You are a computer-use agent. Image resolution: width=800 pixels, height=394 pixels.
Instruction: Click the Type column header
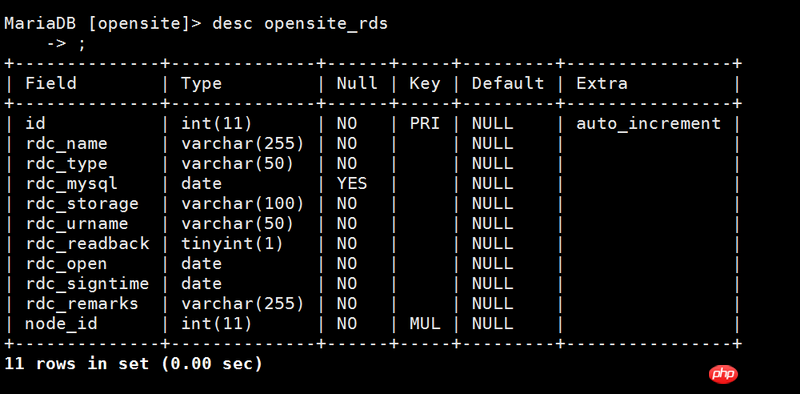pos(202,84)
